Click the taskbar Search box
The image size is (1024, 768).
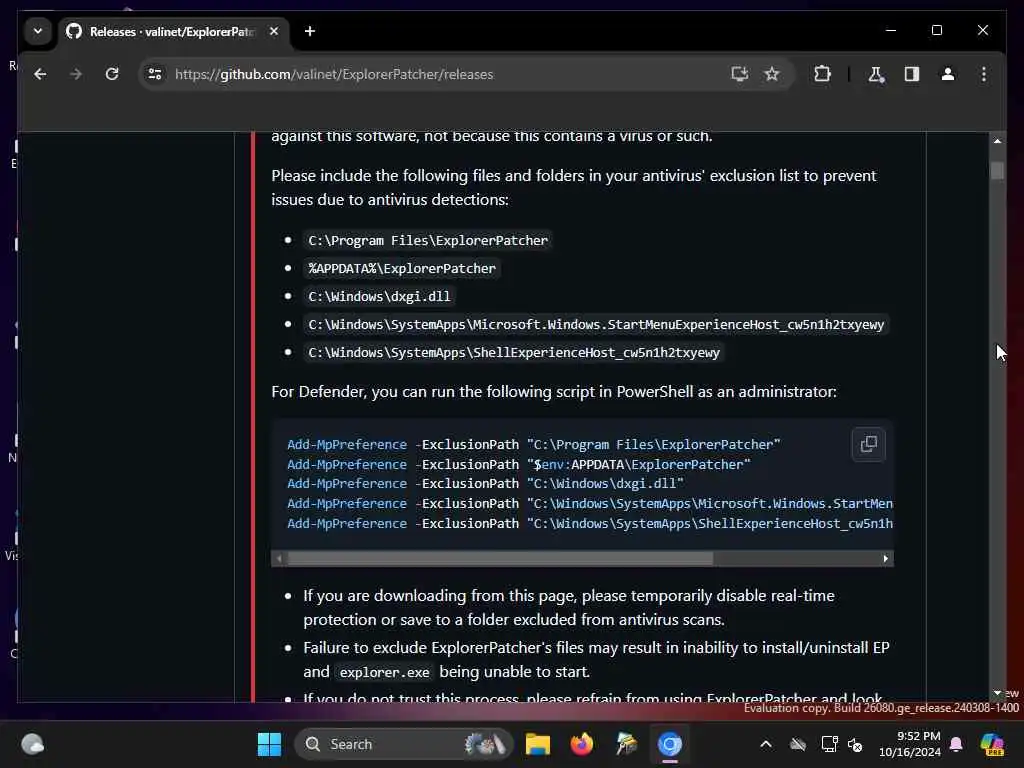(404, 744)
